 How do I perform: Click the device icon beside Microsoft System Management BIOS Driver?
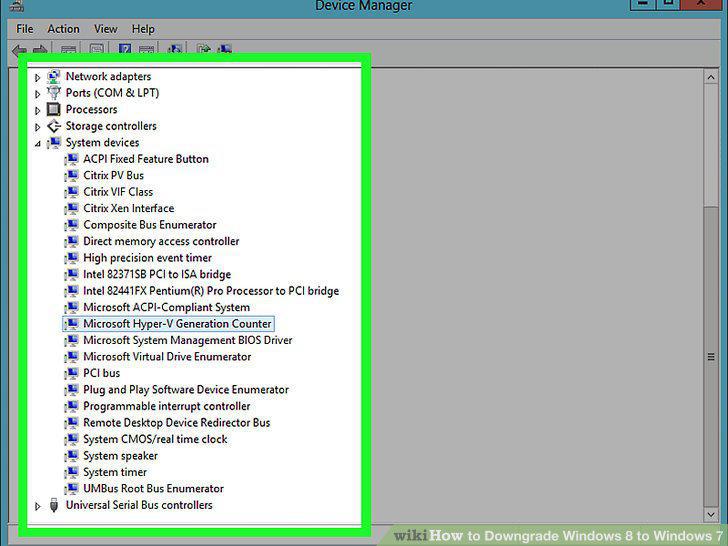click(72, 340)
